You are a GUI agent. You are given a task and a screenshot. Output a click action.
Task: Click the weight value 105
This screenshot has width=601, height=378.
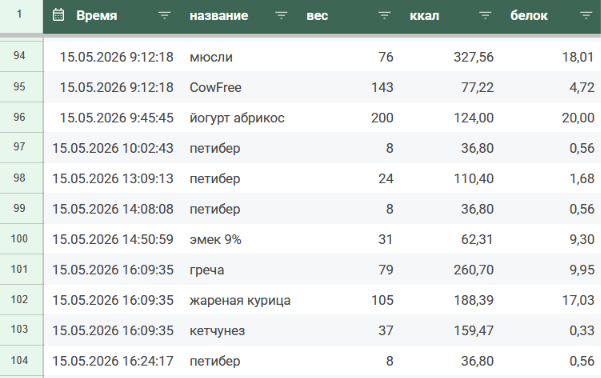point(382,300)
